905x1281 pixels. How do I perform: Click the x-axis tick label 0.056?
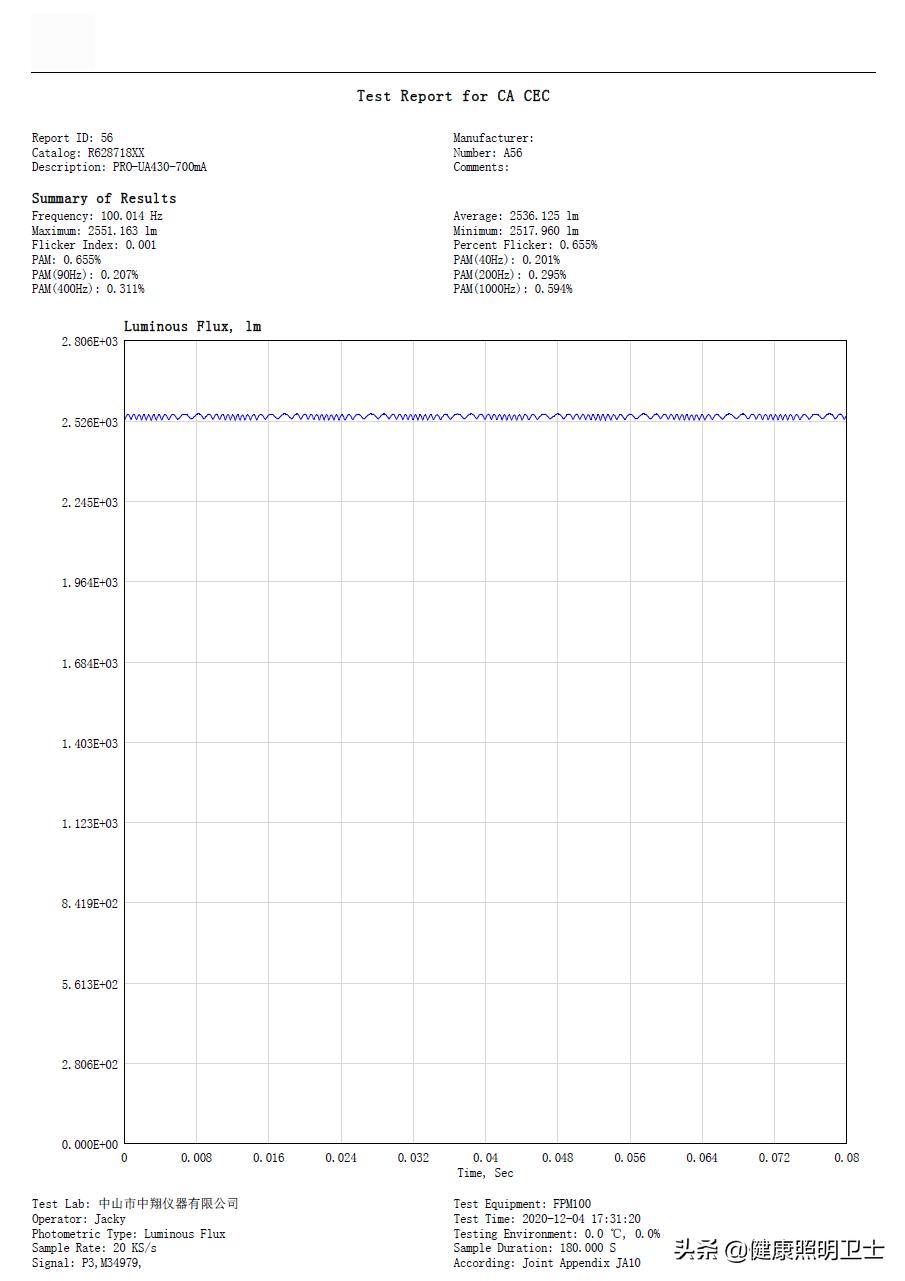tap(630, 1158)
